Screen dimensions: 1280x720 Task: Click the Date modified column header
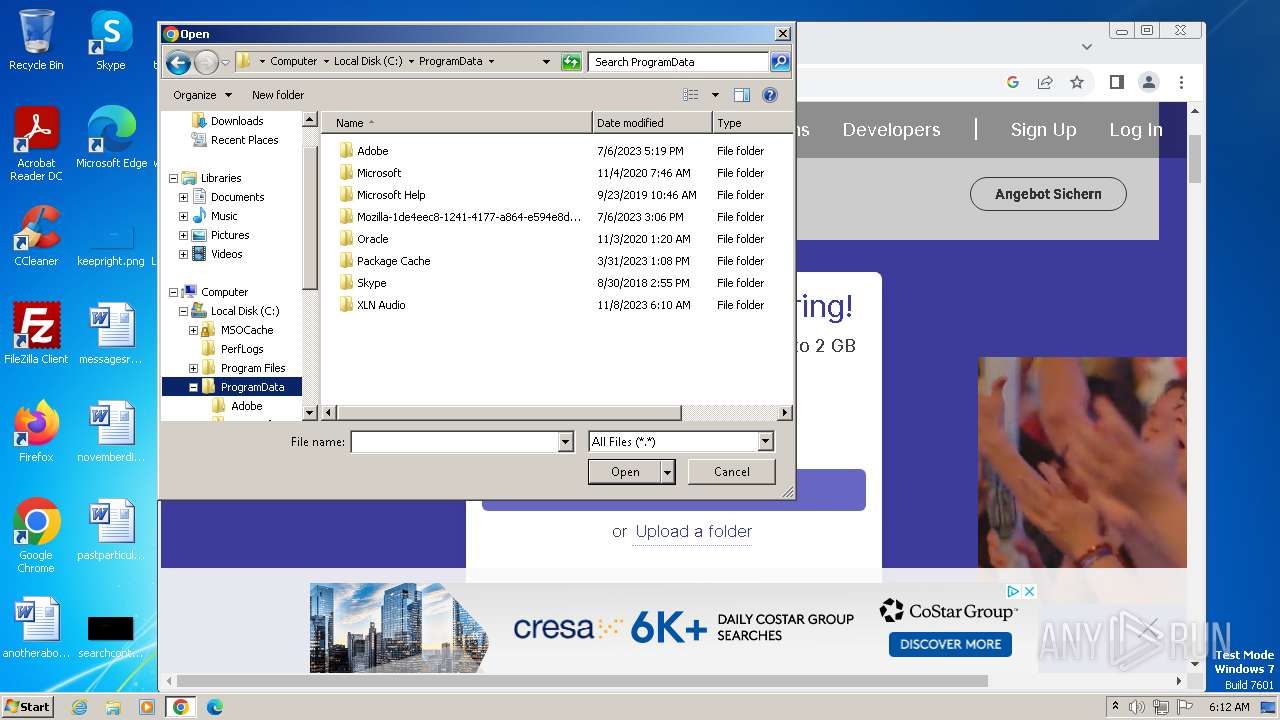[652, 123]
